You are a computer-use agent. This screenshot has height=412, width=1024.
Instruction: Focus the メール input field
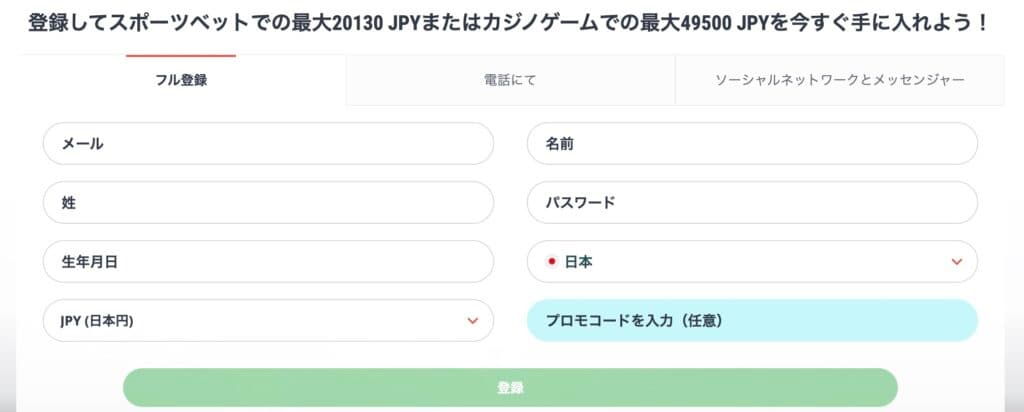click(268, 144)
